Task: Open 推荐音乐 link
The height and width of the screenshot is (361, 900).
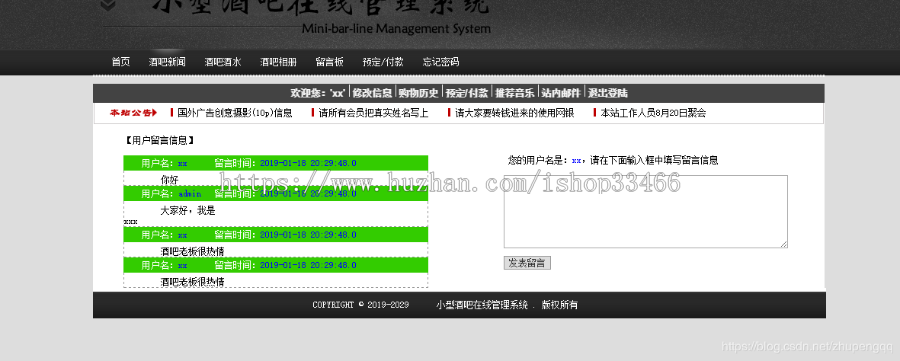Action: point(515,93)
